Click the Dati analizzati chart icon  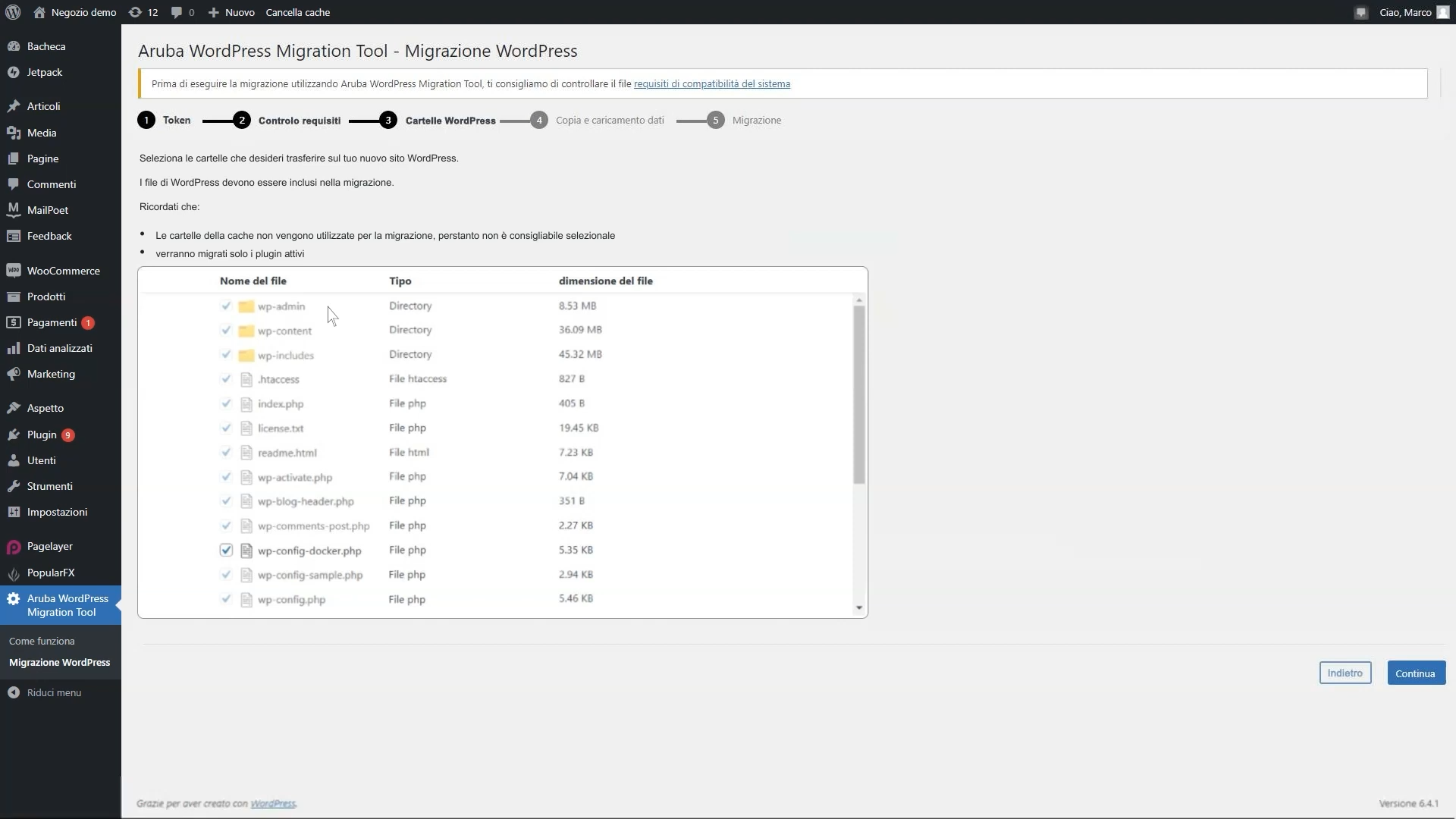14,348
